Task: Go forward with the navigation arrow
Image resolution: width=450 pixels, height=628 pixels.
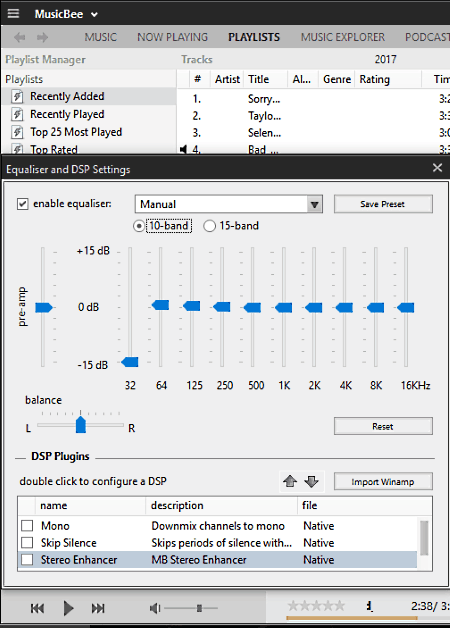Action: point(42,38)
